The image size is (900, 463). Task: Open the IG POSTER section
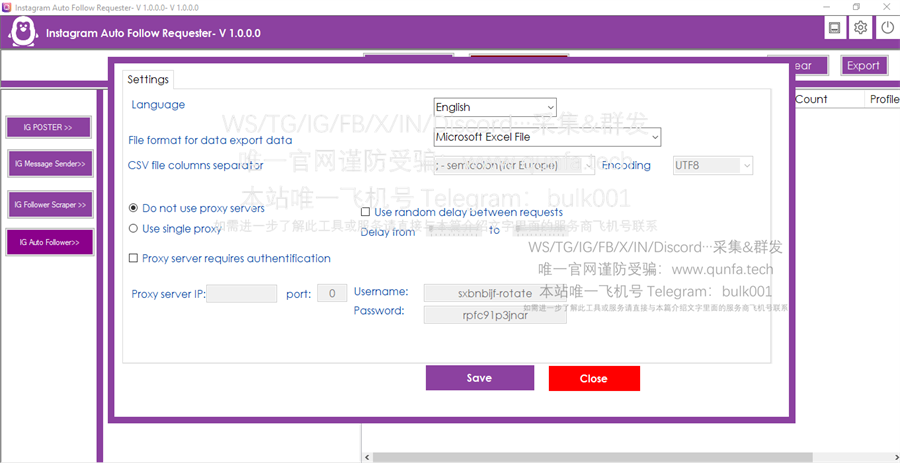point(48,127)
